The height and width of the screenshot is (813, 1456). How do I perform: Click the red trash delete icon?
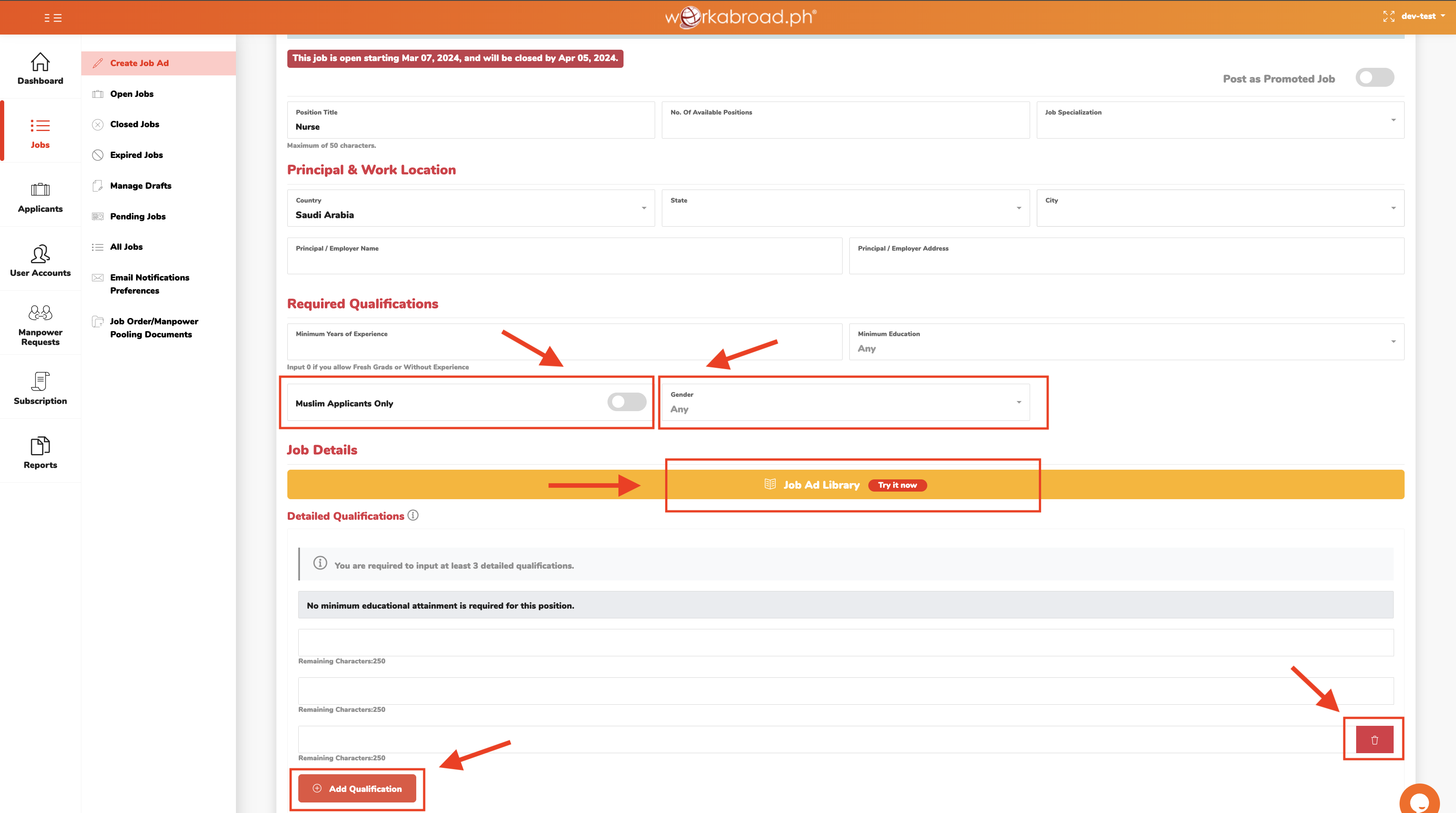(1374, 740)
